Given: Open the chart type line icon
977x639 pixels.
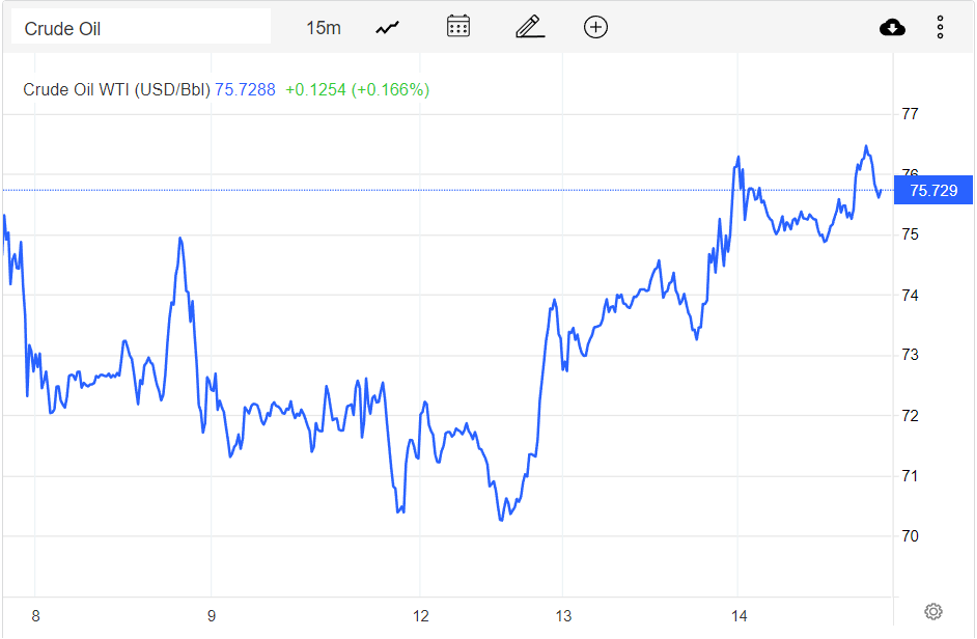Looking at the screenshot, I should tap(388, 28).
